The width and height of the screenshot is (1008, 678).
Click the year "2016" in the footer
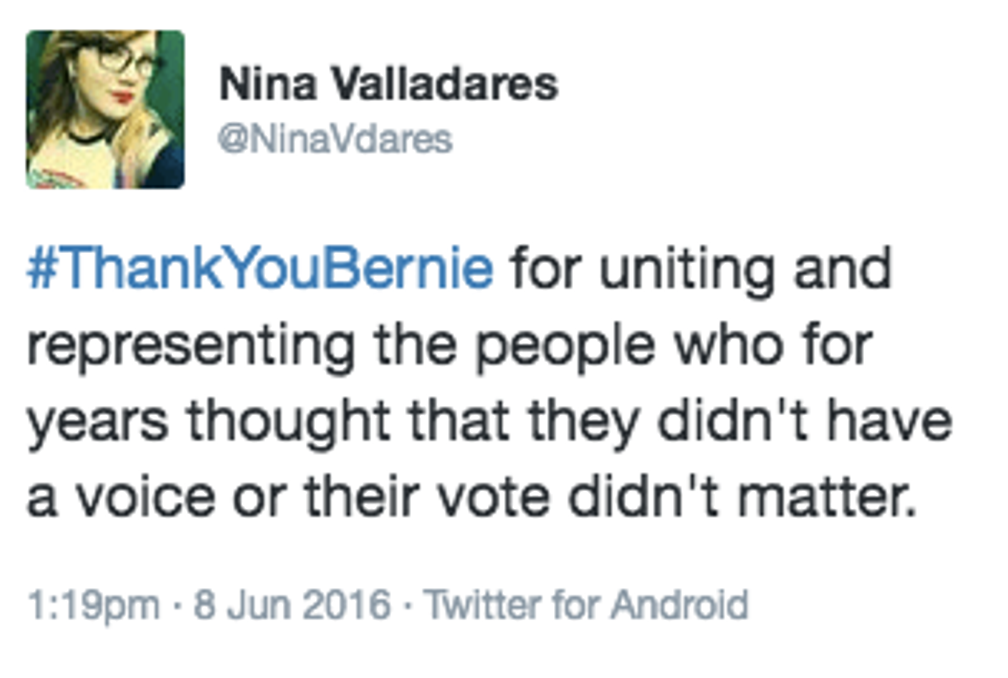[346, 605]
